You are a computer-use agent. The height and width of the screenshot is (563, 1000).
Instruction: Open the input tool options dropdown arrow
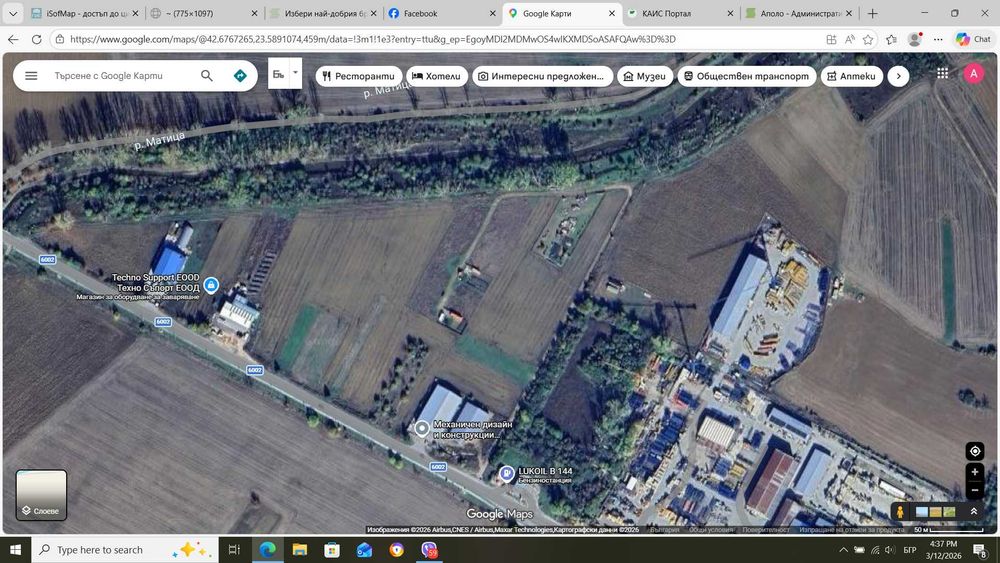pyautogui.click(x=295, y=73)
